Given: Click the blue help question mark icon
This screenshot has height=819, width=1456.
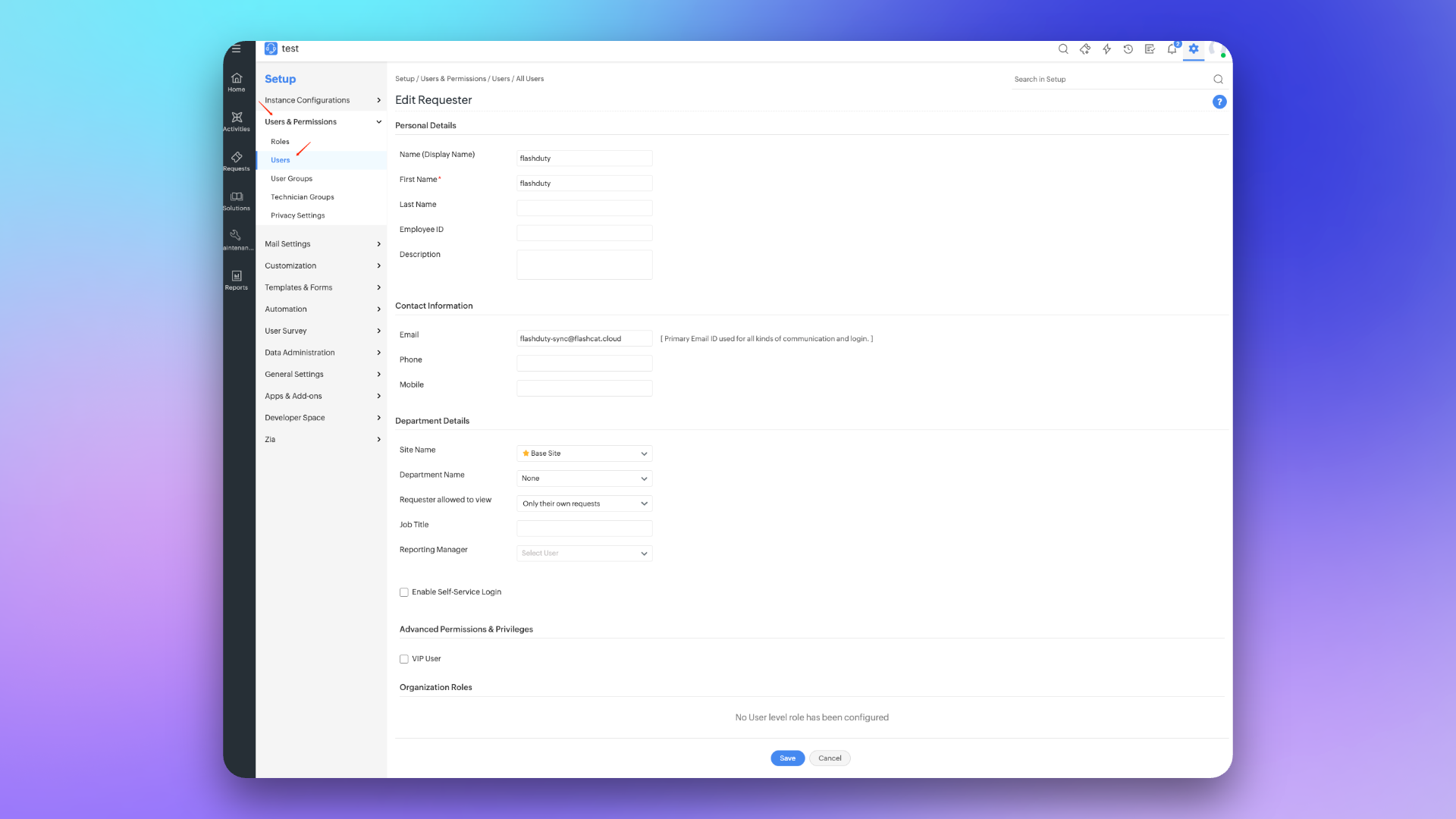Looking at the screenshot, I should click(x=1219, y=102).
